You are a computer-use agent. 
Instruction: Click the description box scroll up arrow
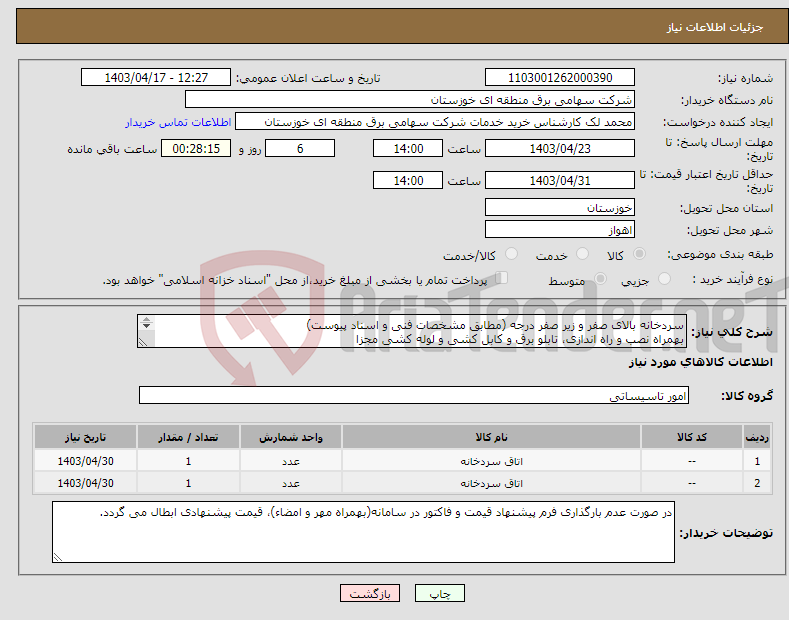pyautogui.click(x=146, y=320)
